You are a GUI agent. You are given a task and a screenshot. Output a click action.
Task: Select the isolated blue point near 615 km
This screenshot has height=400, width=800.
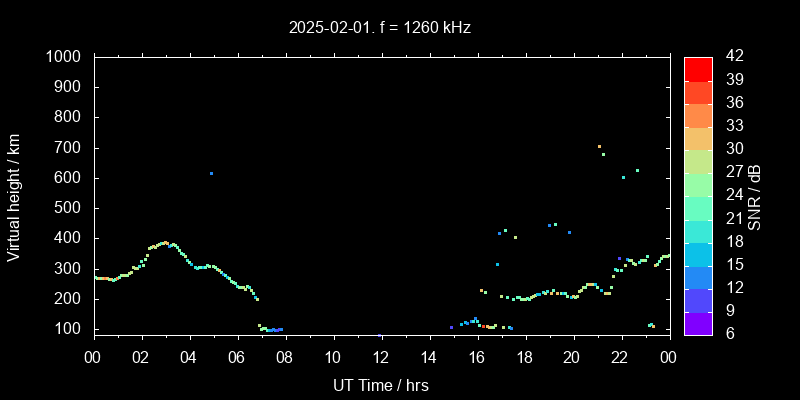point(211,173)
